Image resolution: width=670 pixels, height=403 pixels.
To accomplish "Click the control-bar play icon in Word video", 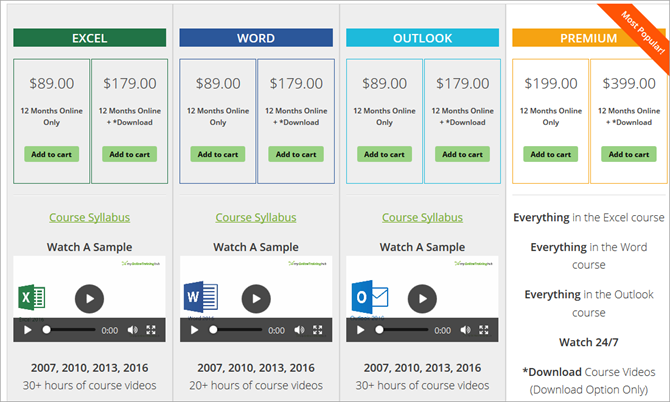I will (x=194, y=330).
